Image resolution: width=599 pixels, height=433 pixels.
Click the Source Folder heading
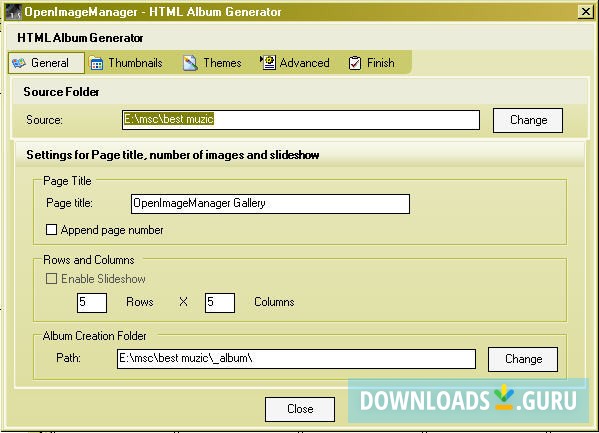tap(61, 92)
